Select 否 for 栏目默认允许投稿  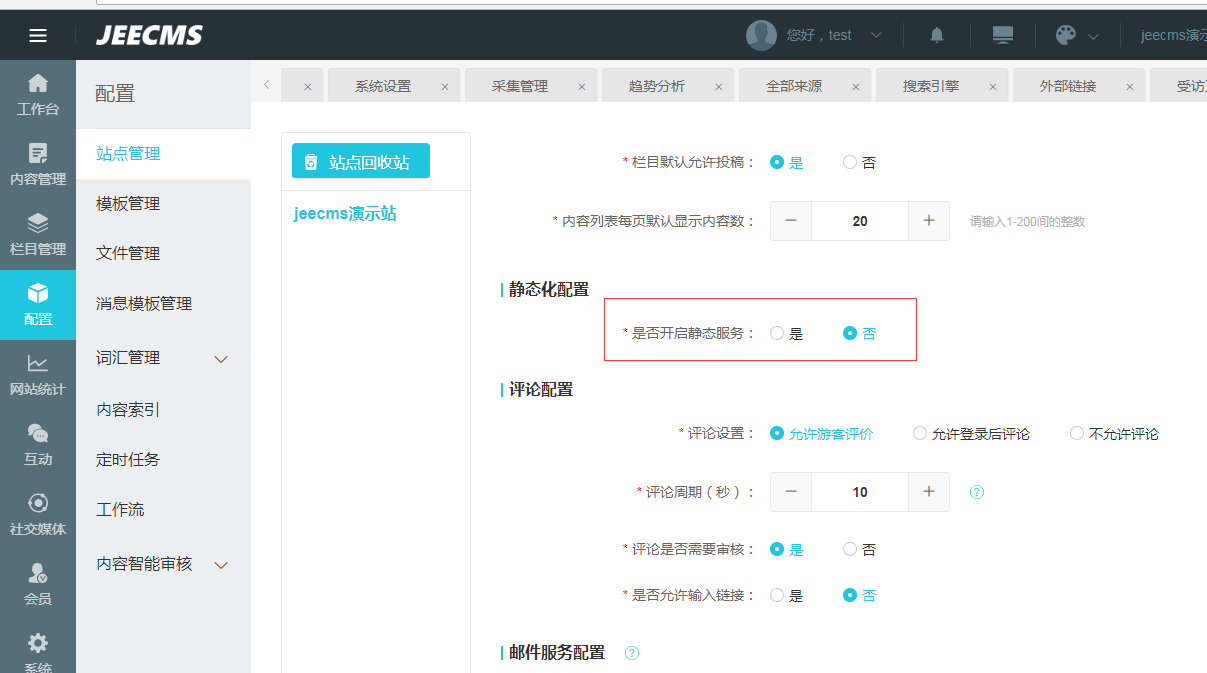tap(850, 162)
